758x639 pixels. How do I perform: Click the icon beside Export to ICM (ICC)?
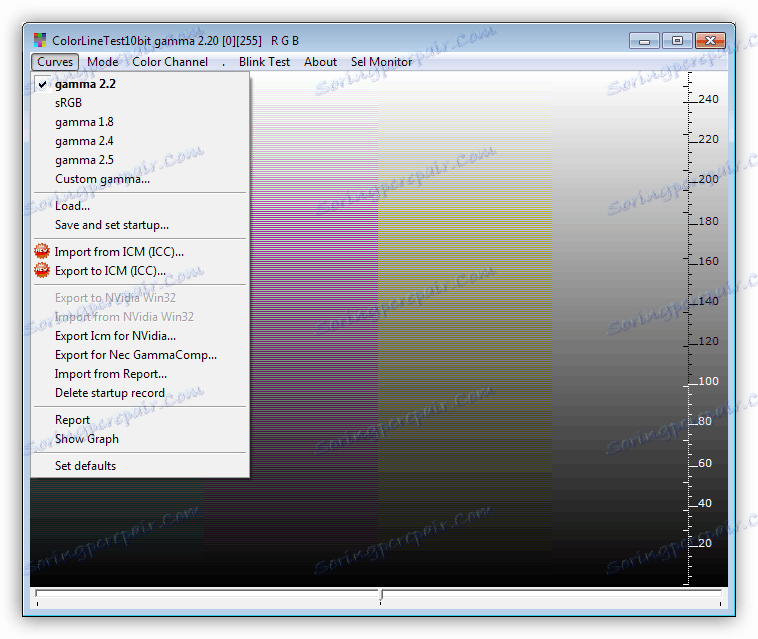(42, 271)
